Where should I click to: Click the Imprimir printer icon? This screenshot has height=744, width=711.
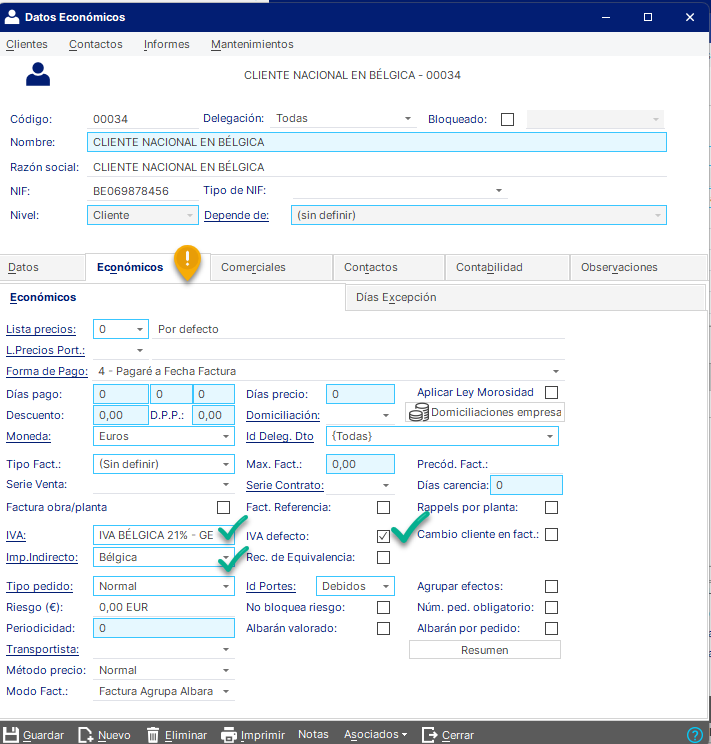(229, 735)
